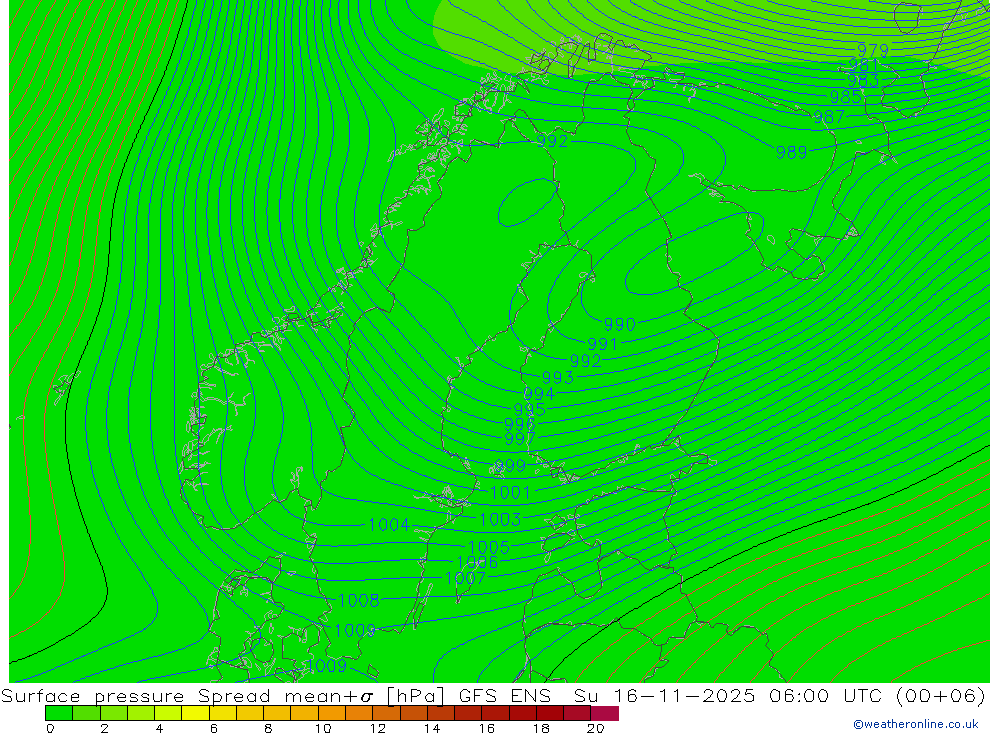The height and width of the screenshot is (733, 1000).
Task: Pick the dark red swatch above the 18 label
Action: (550, 713)
